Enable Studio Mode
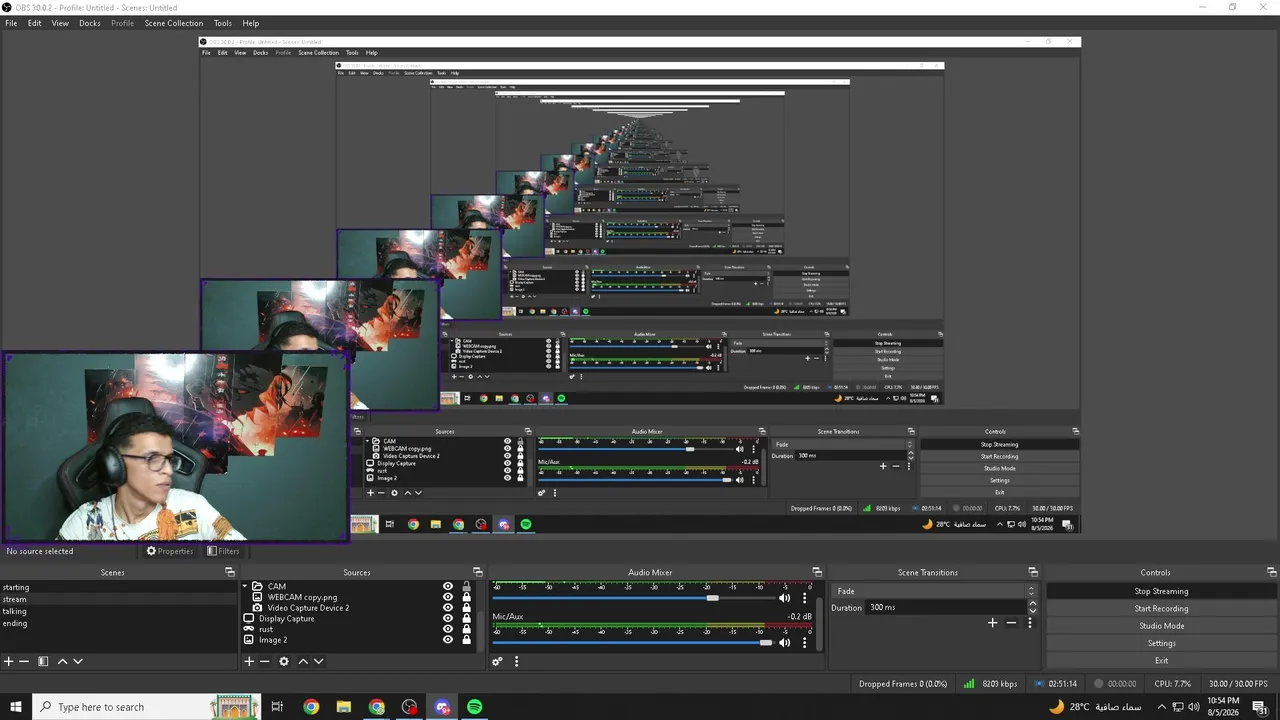The image size is (1280, 720). click(1161, 626)
